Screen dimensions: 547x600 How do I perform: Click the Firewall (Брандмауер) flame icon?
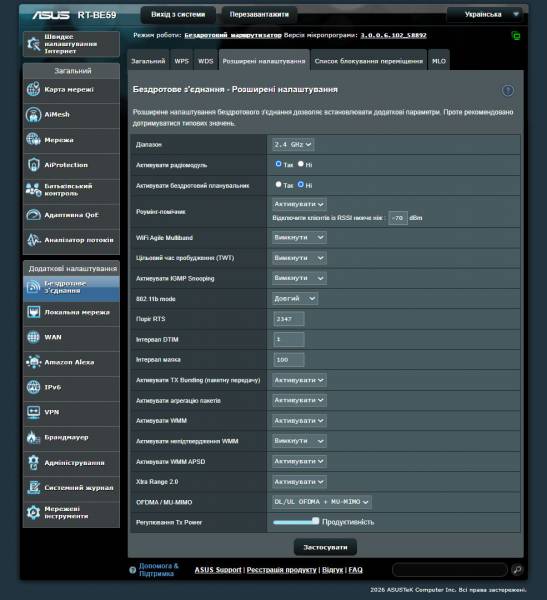coord(33,437)
